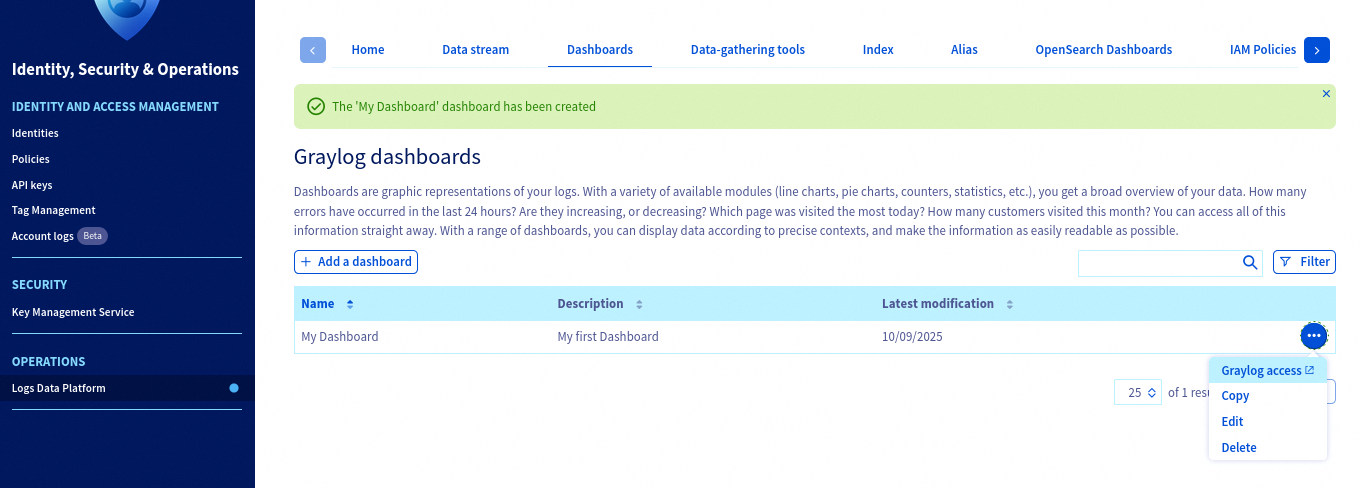Open the Data-gathering tools tab

pyautogui.click(x=748, y=49)
